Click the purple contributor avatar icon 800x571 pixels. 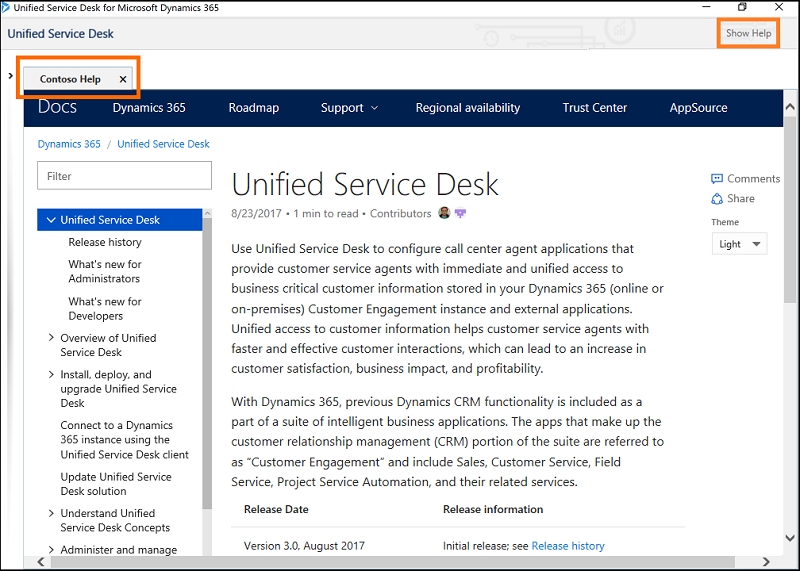point(460,213)
